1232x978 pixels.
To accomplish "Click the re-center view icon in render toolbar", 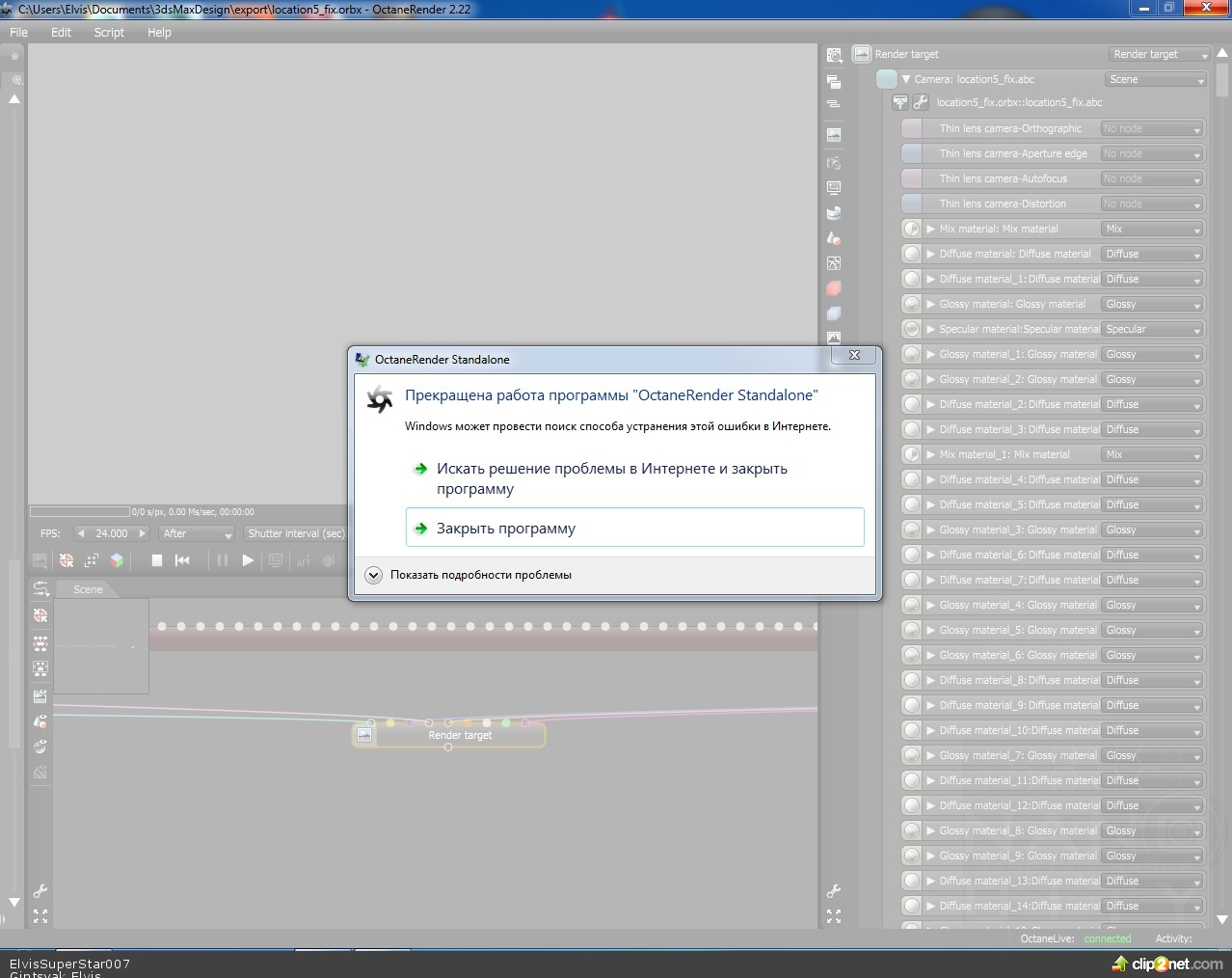I will 67,560.
